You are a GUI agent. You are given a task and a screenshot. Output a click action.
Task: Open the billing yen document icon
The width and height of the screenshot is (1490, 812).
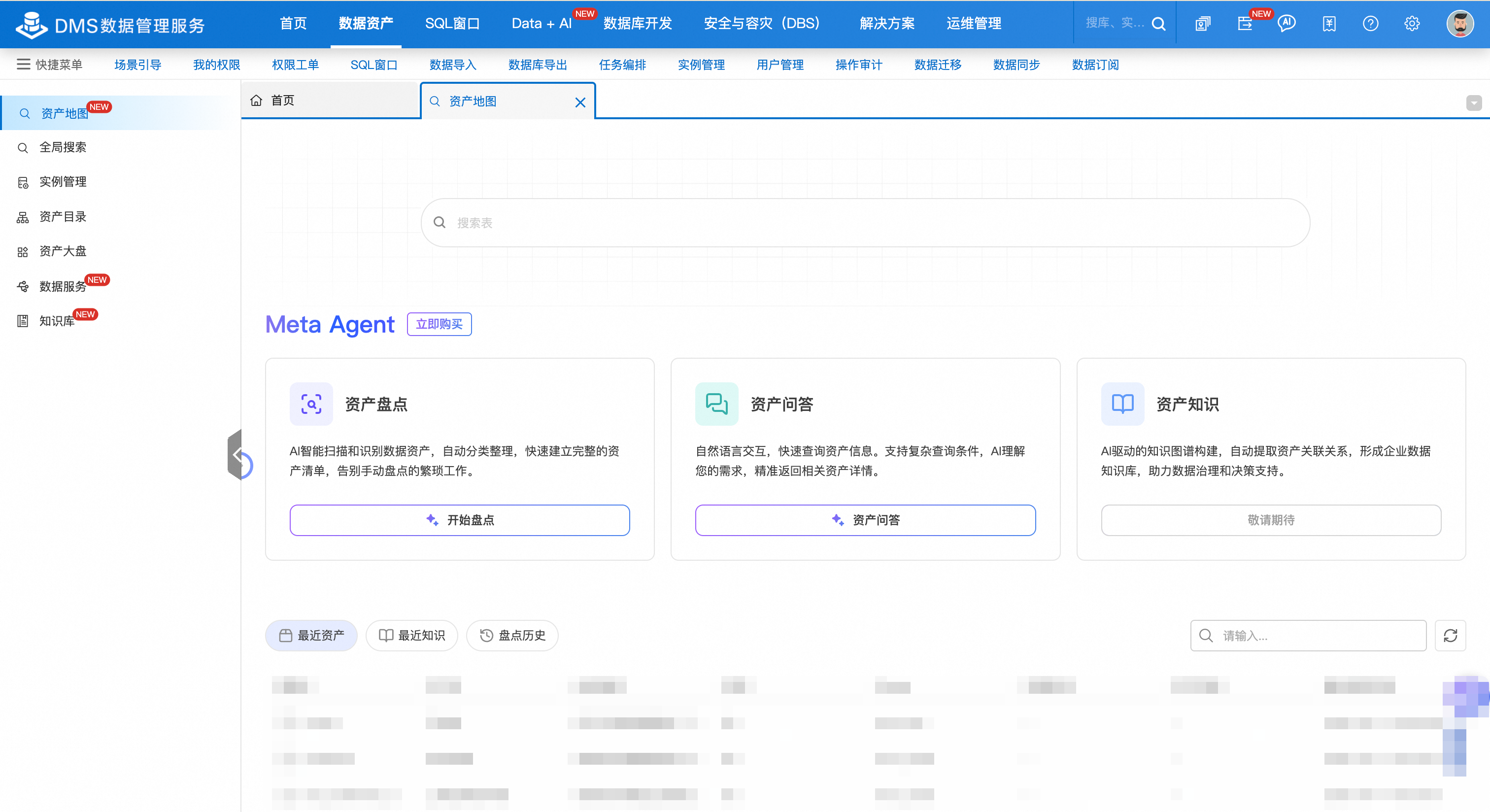(1328, 24)
